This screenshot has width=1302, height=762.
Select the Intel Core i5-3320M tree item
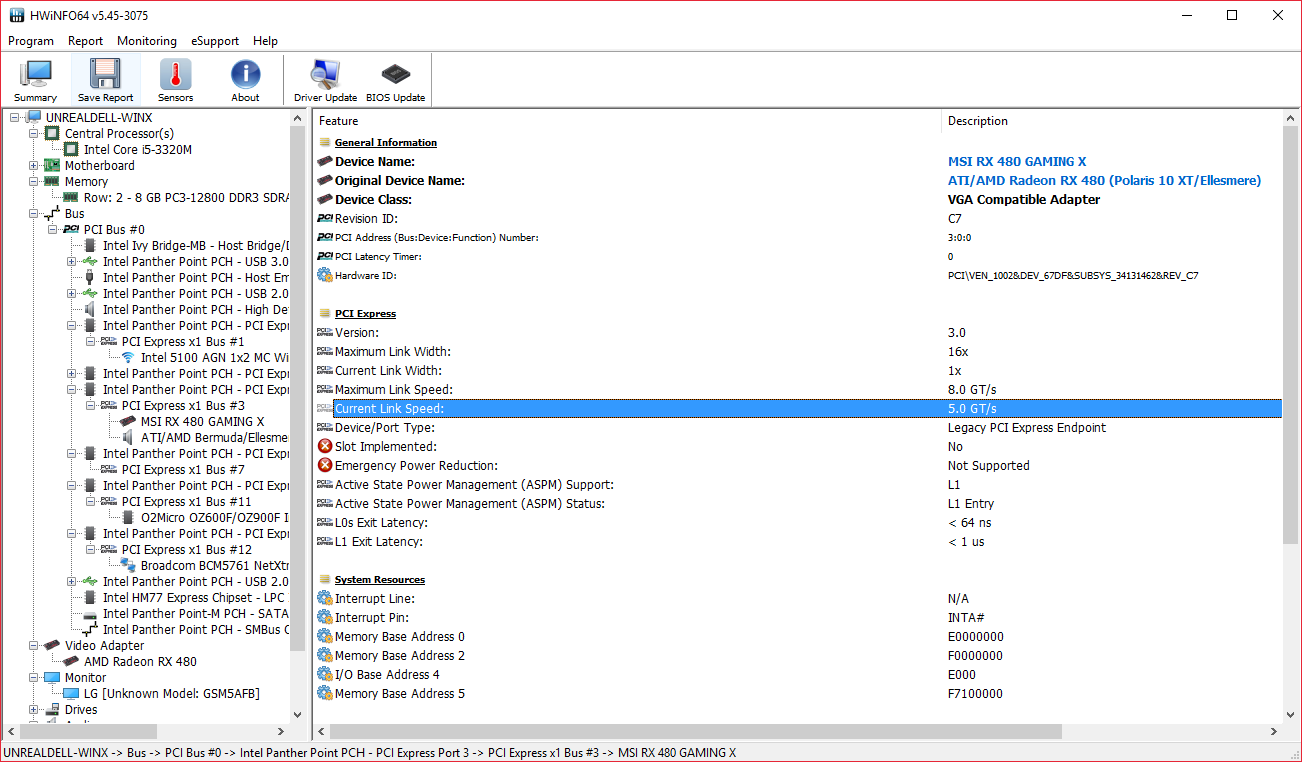[138, 149]
